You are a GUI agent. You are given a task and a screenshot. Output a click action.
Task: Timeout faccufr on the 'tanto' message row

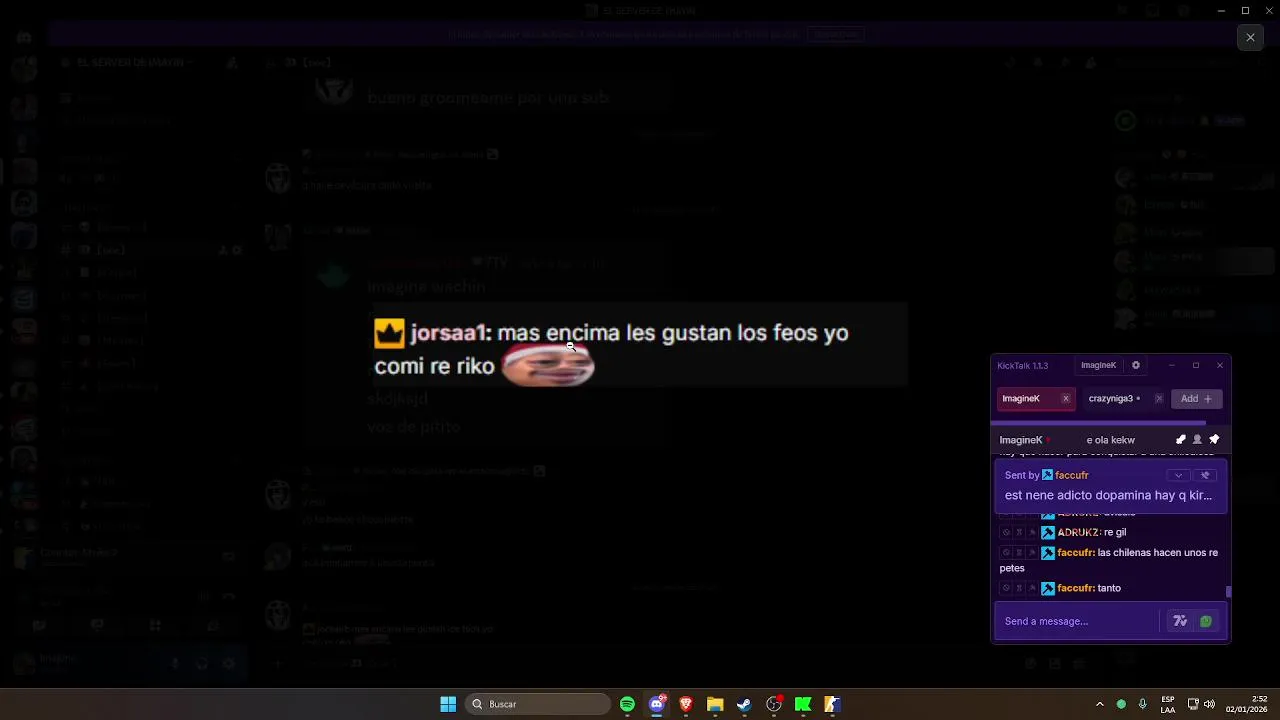click(x=1019, y=588)
